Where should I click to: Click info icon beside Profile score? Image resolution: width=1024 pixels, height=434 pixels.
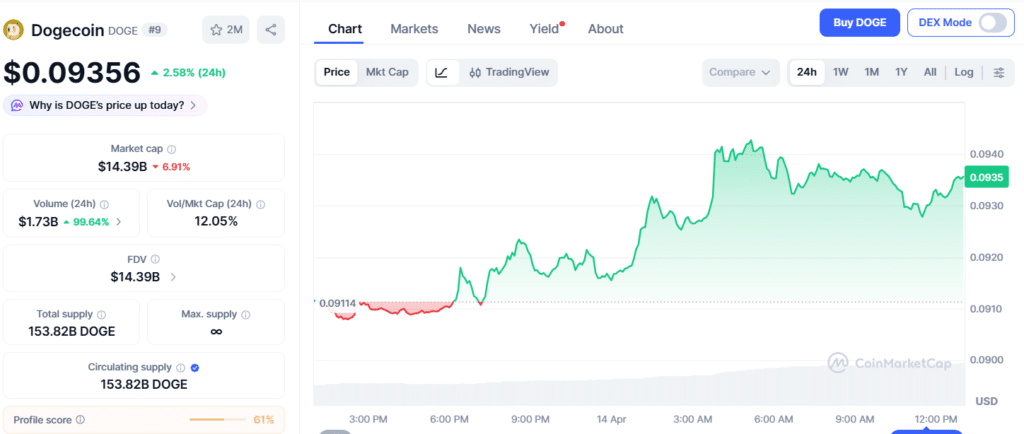tap(80, 420)
